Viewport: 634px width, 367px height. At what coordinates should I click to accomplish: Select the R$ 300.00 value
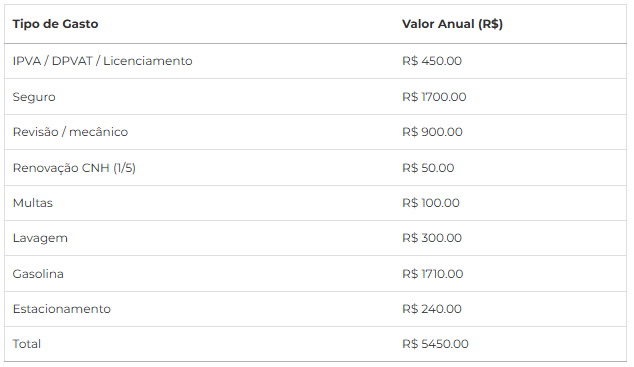[432, 238]
